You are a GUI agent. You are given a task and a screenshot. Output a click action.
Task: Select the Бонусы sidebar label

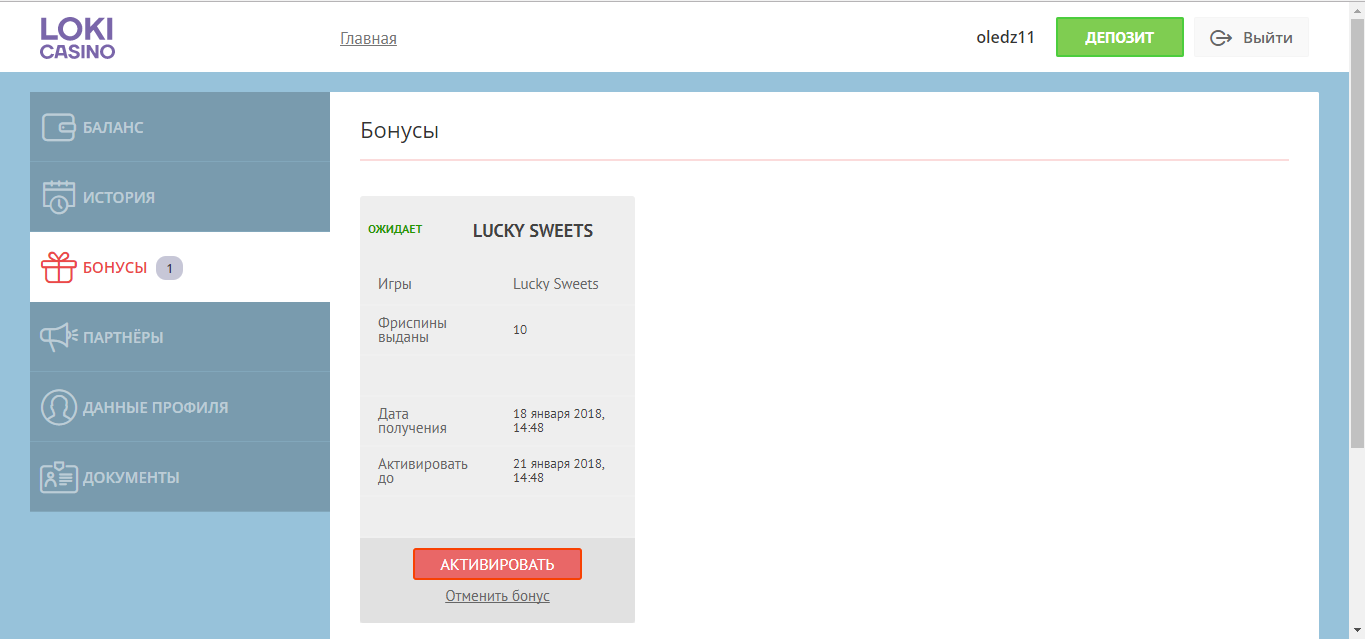(x=115, y=268)
